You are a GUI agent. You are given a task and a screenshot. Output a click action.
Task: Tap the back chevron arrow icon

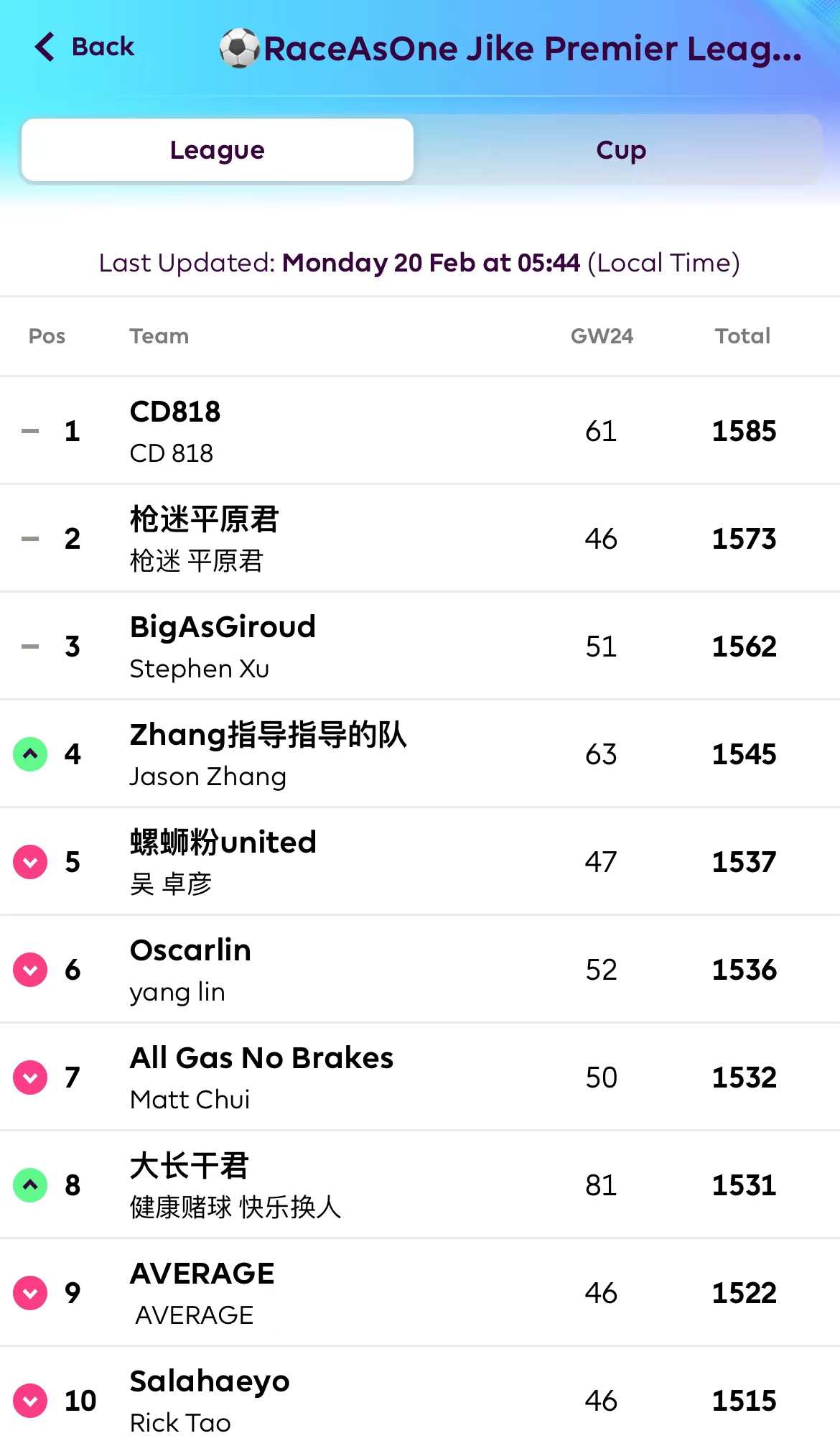(x=45, y=47)
